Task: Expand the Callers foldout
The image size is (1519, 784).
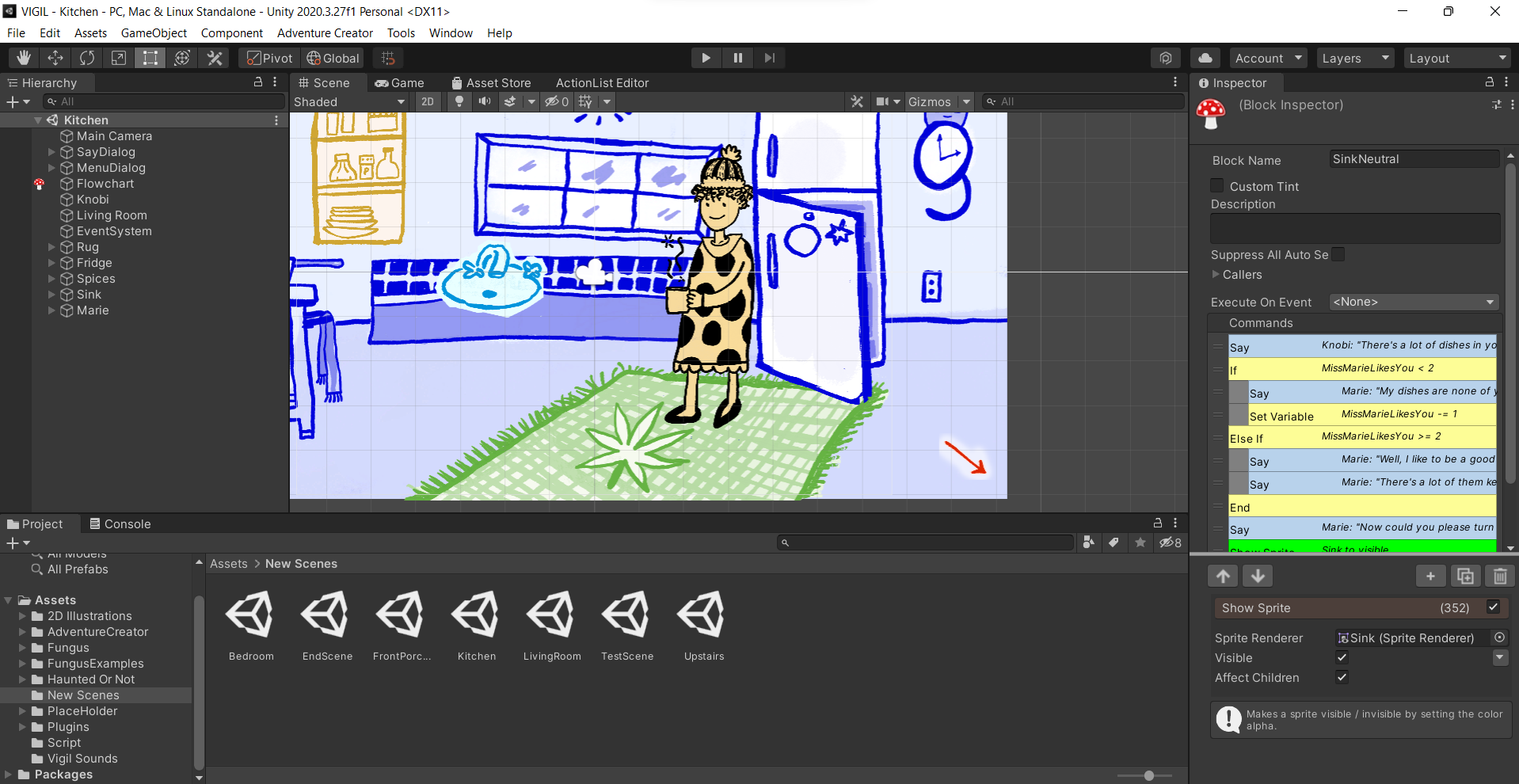Action: (x=1216, y=275)
